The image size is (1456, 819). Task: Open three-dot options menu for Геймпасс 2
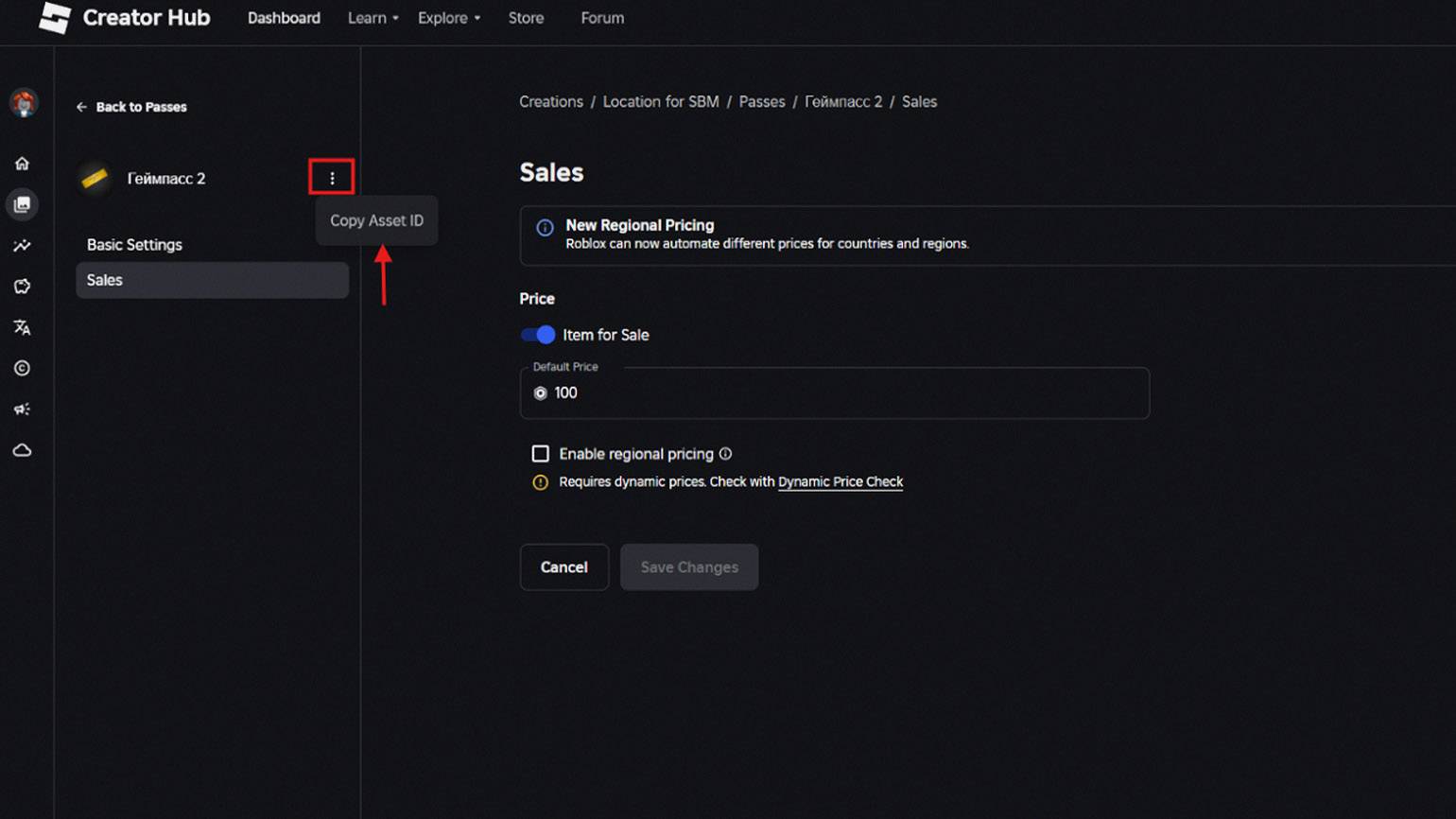[332, 178]
